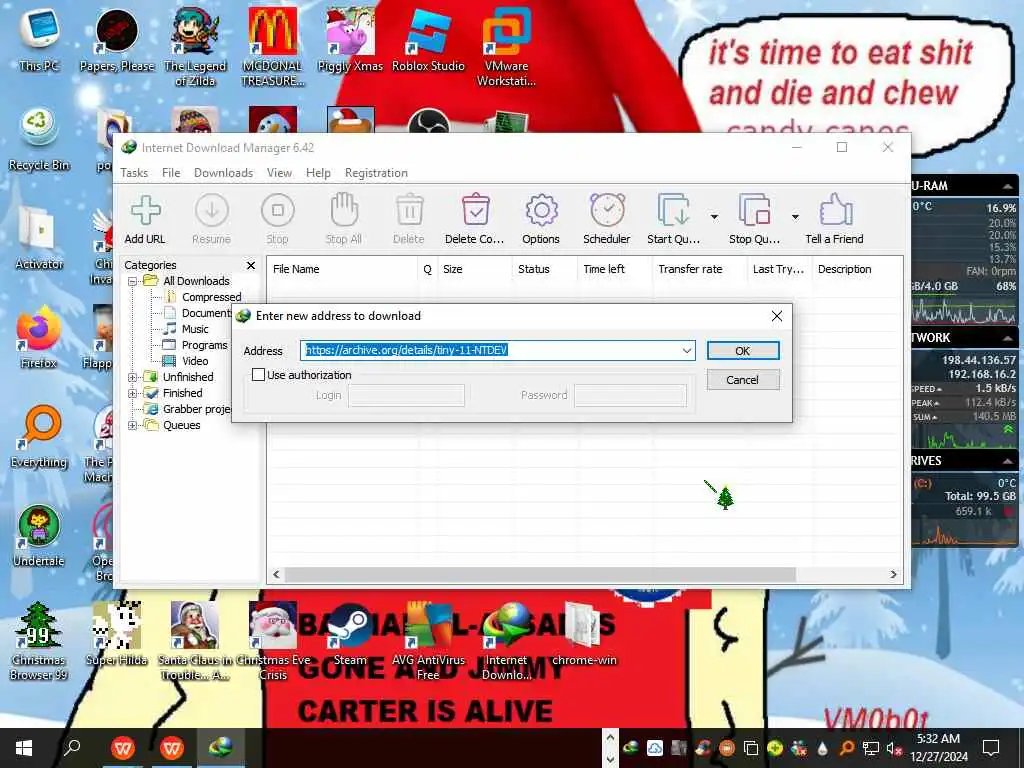The width and height of the screenshot is (1024, 768).
Task: Click the Stop All hand icon
Action: [x=344, y=211]
